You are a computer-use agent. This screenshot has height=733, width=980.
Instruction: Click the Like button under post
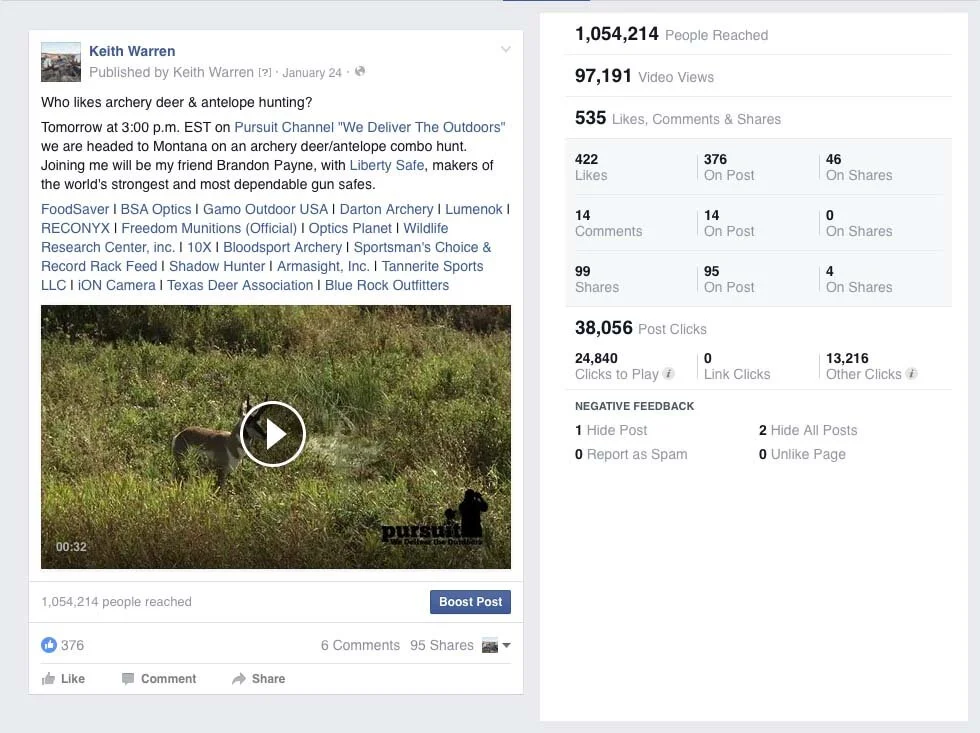(63, 679)
